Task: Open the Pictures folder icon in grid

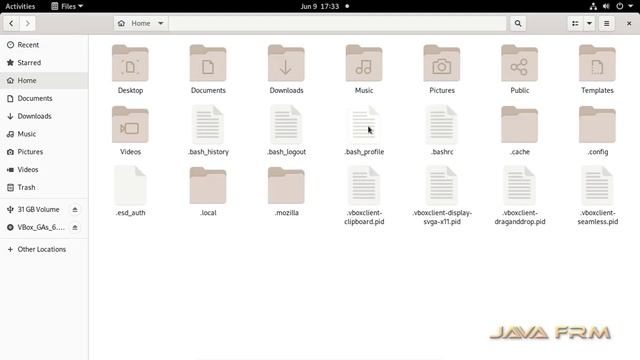Action: [x=442, y=64]
